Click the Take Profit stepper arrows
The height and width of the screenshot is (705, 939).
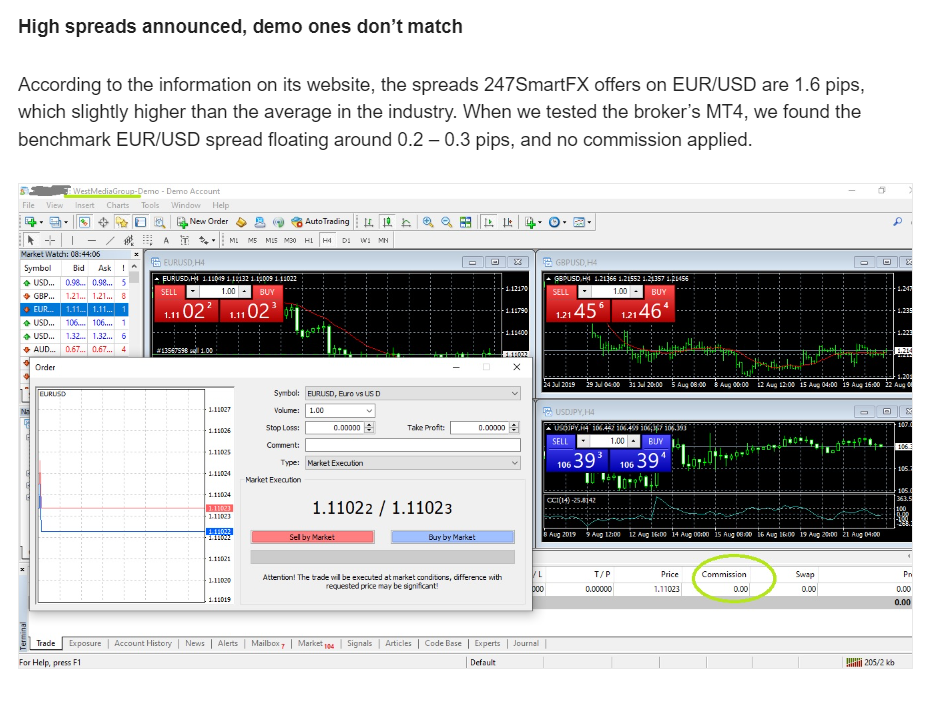[x=514, y=428]
